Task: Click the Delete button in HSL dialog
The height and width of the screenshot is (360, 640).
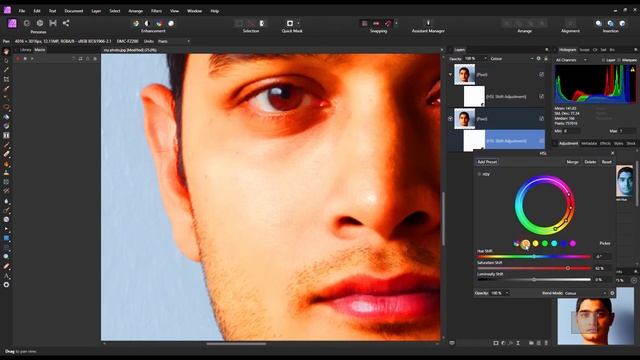Action: [x=590, y=162]
